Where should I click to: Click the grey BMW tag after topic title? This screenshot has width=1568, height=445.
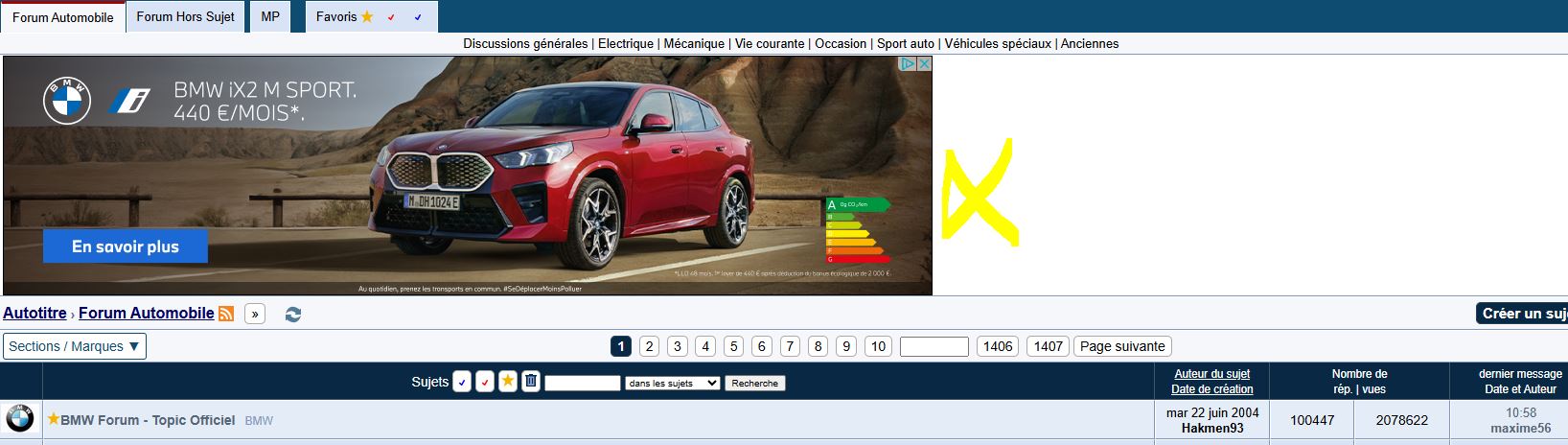point(259,420)
